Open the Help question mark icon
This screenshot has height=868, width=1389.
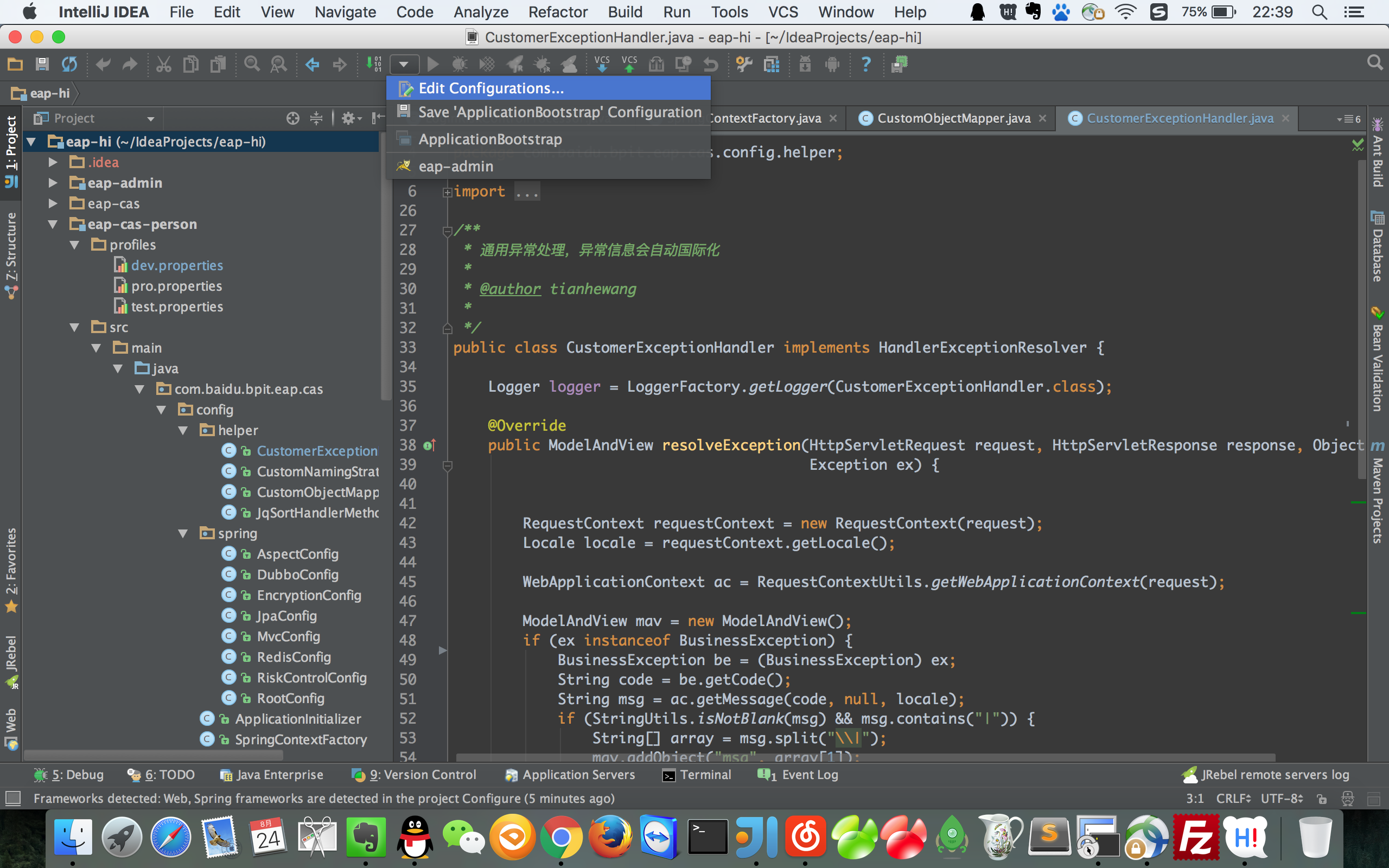pyautogui.click(x=866, y=65)
